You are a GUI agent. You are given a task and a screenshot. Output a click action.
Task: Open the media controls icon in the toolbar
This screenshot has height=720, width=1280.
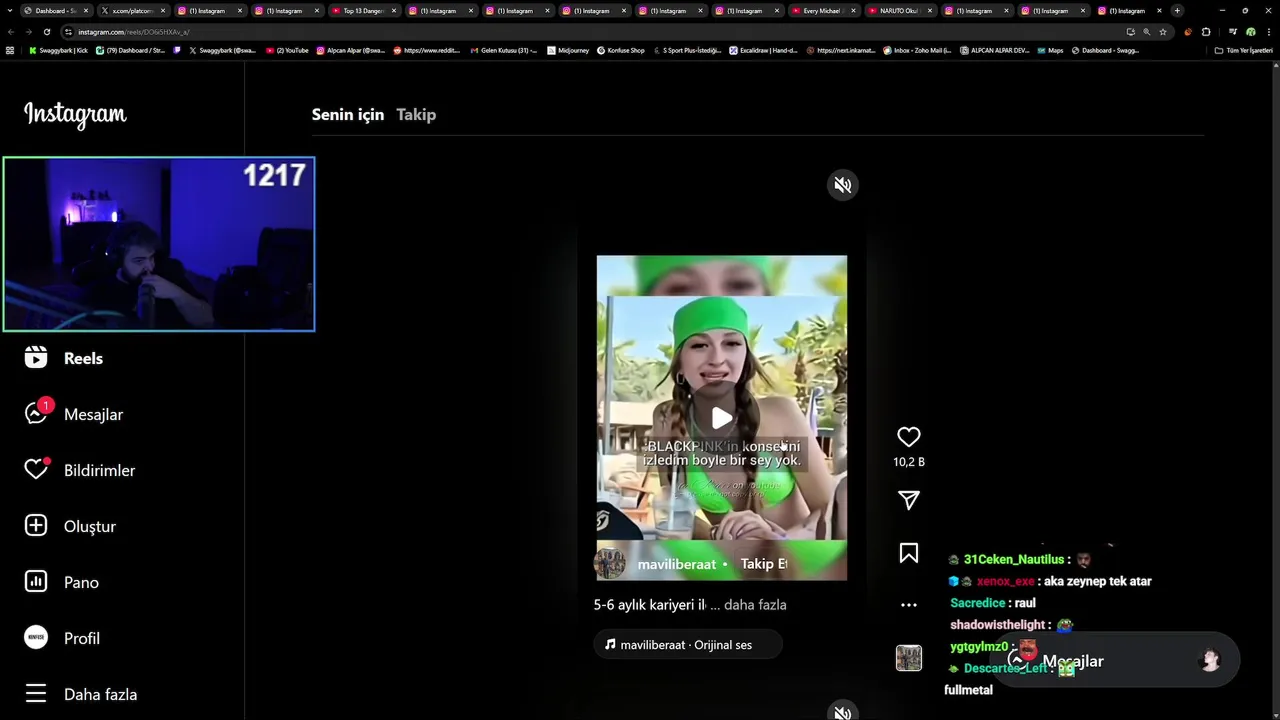tap(1232, 32)
